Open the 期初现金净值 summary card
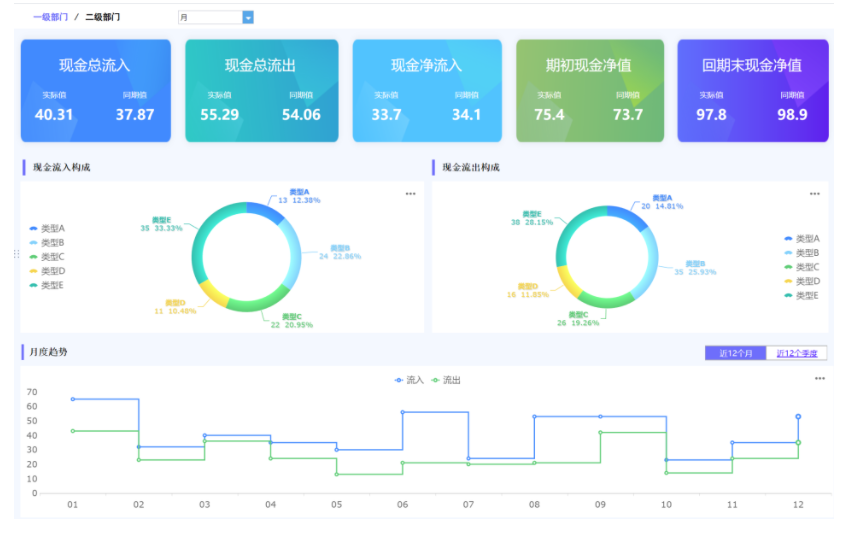 tap(590, 91)
